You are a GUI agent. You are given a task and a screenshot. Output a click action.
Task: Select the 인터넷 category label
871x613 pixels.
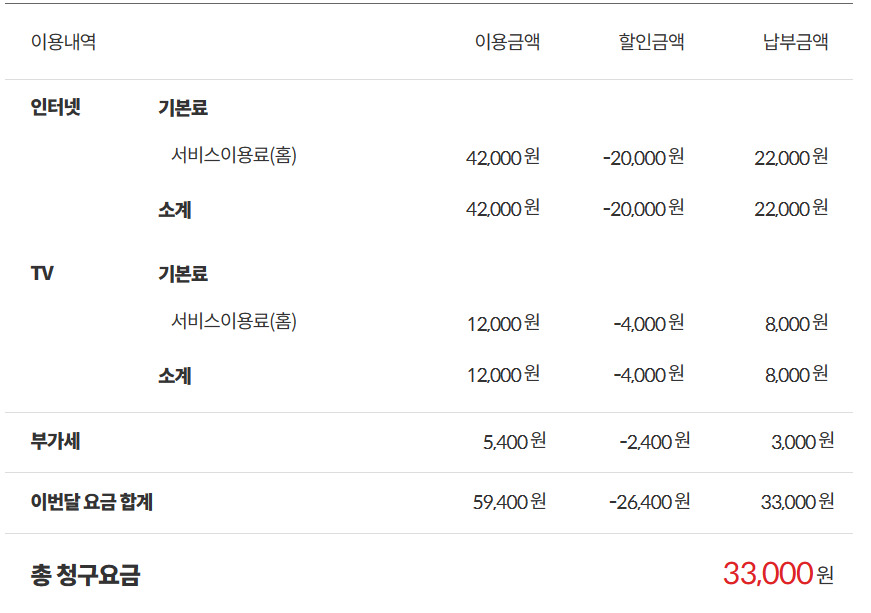pos(56,107)
